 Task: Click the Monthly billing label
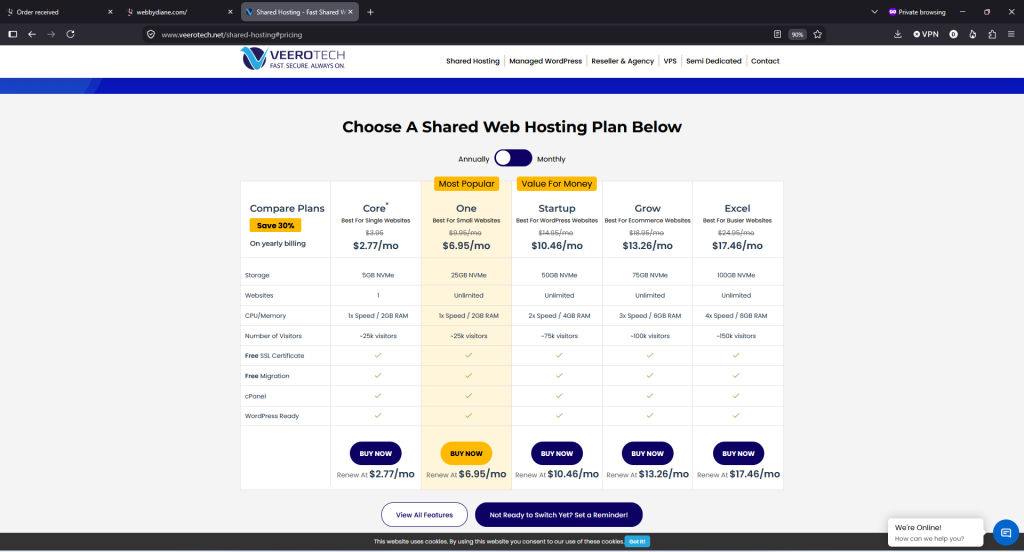pyautogui.click(x=551, y=159)
